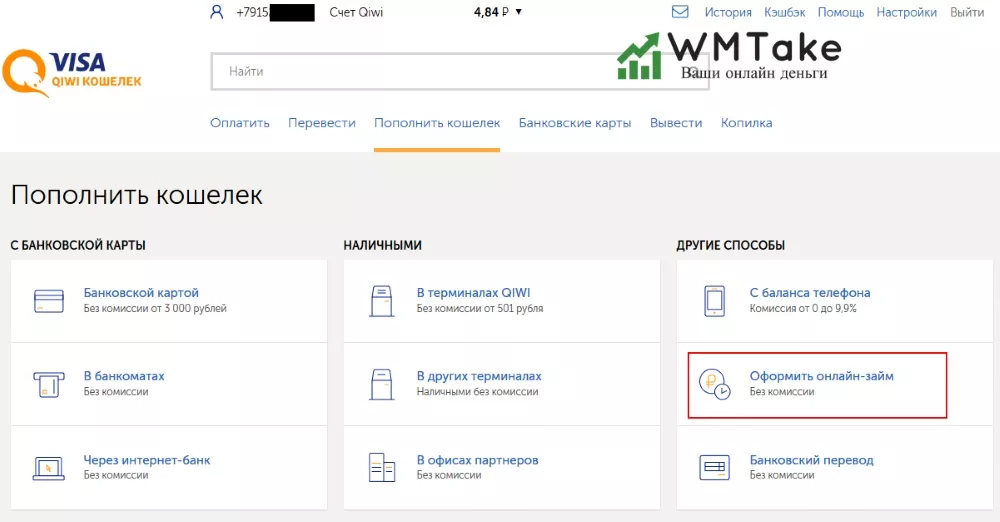Open the Оплатить tab
Viewport: 1000px width, 522px height.
coord(240,123)
